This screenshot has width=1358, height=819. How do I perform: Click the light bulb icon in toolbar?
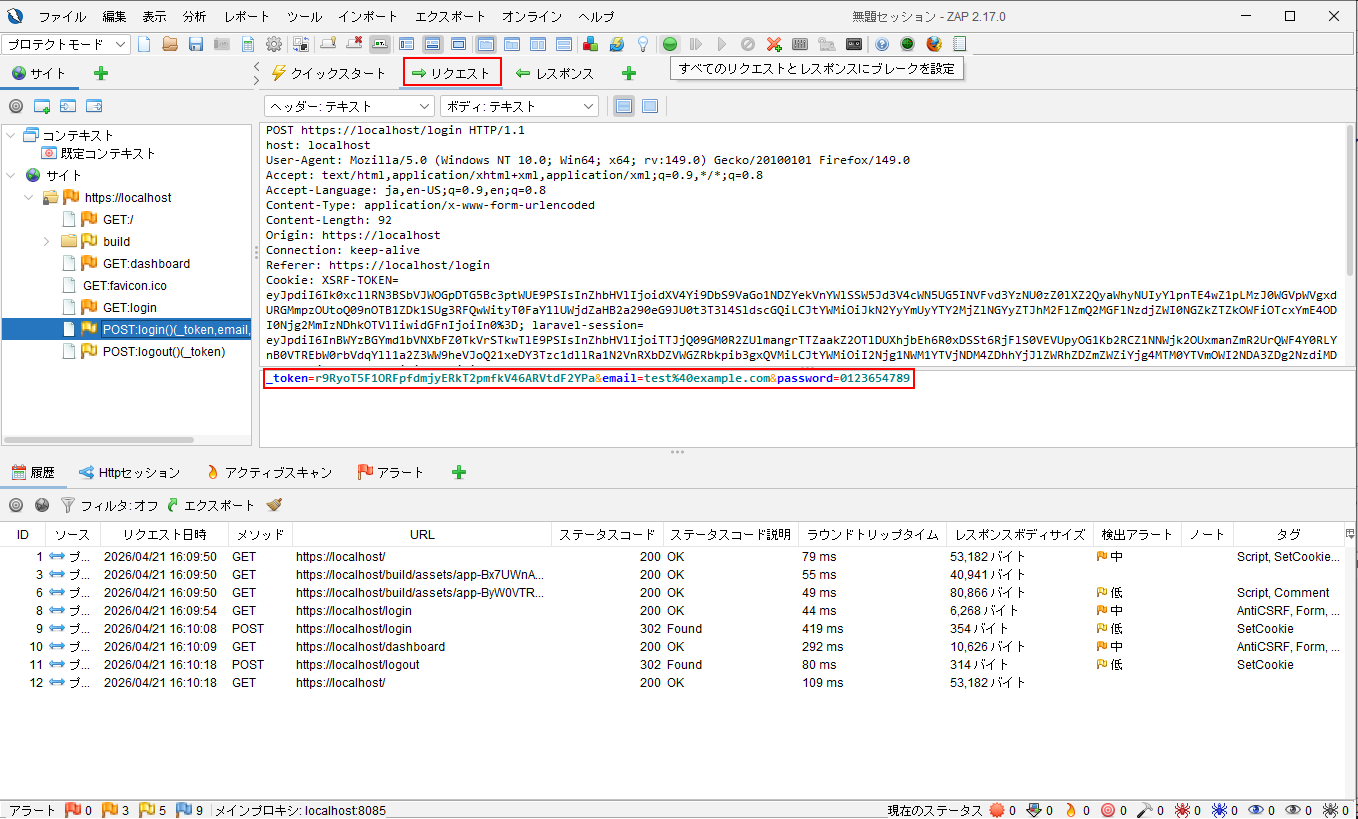pyautogui.click(x=643, y=44)
